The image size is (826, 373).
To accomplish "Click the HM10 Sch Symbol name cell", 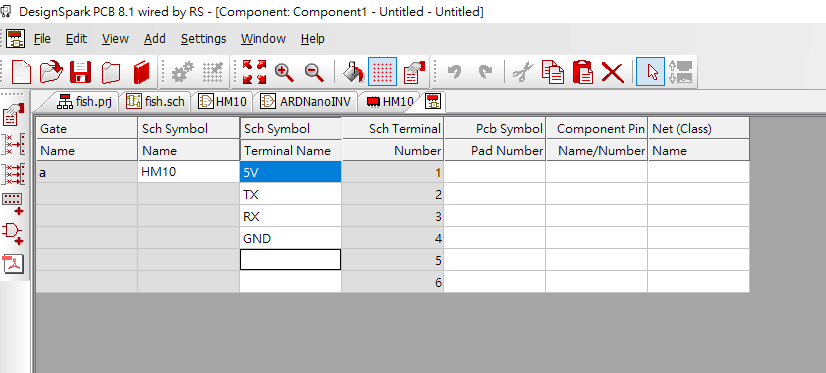I will click(189, 172).
